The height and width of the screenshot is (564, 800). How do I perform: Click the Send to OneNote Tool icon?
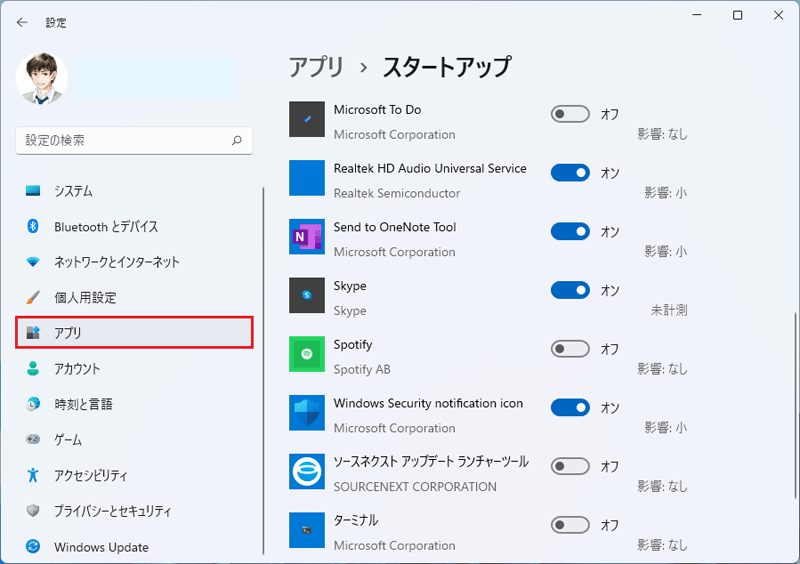[307, 237]
